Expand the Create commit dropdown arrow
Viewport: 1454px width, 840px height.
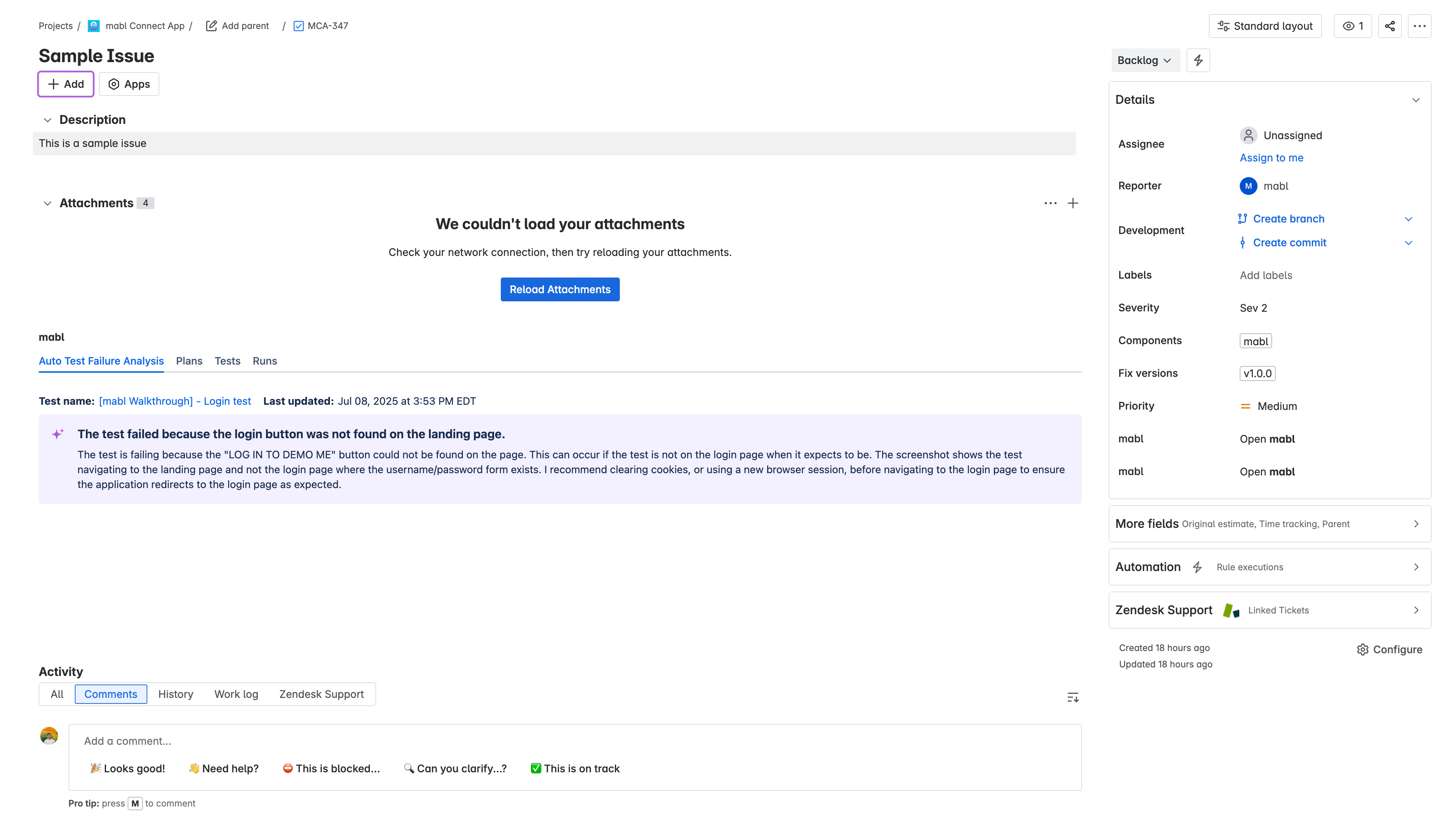pos(1408,243)
